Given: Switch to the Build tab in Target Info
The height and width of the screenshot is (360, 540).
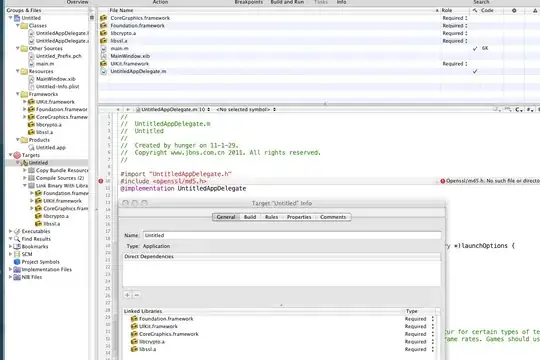Looking at the screenshot, I should [250, 217].
